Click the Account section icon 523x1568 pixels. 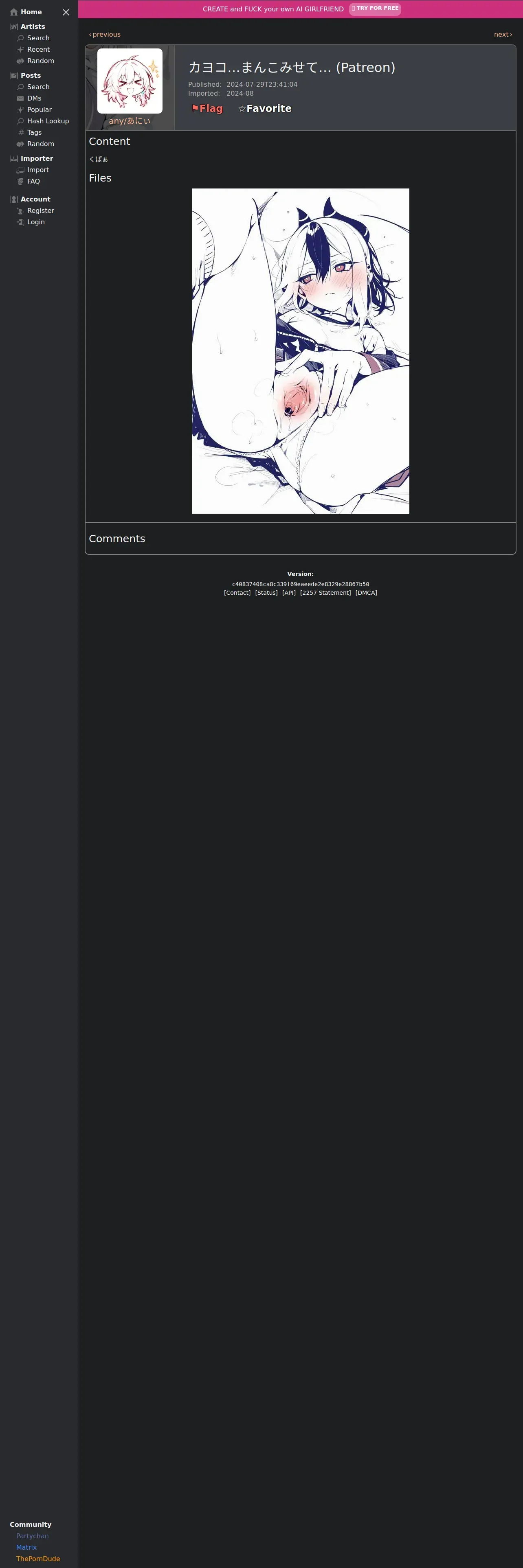pyautogui.click(x=14, y=199)
